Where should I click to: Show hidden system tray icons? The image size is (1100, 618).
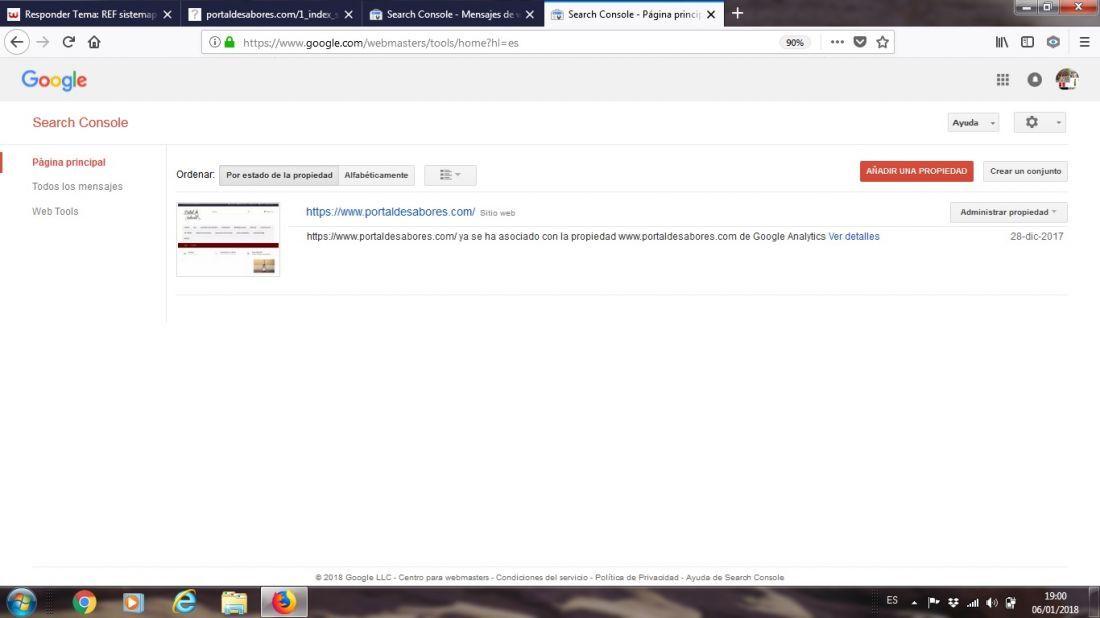(914, 603)
